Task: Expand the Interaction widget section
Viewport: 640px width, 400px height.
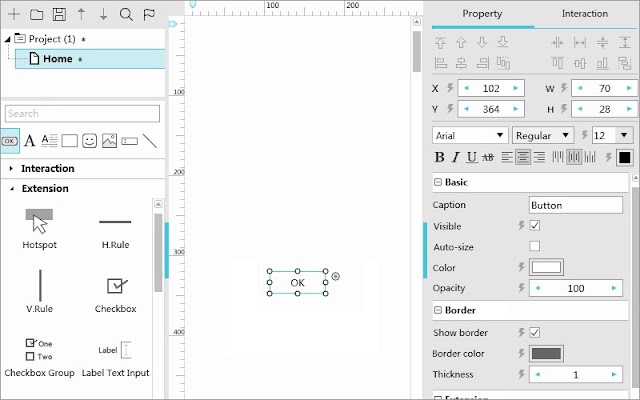Action: click(11, 168)
